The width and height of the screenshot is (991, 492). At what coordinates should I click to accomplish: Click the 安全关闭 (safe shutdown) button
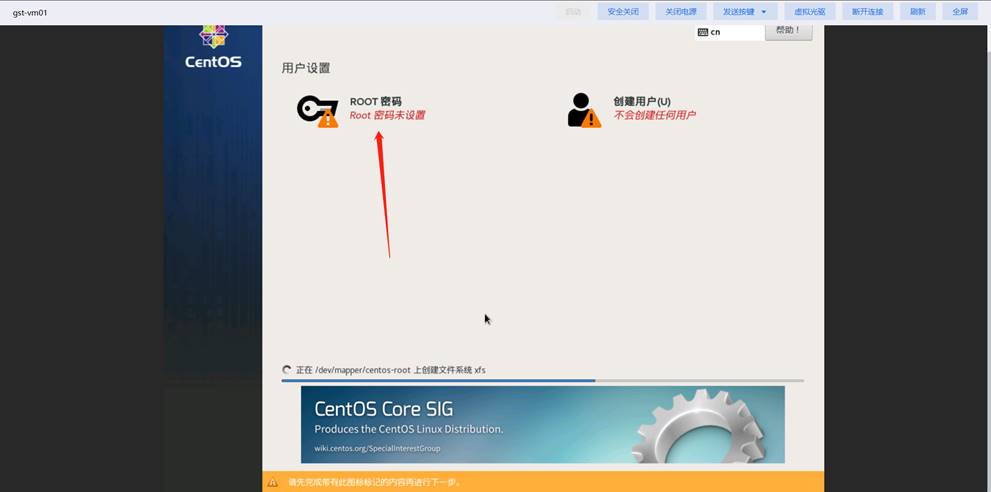(x=623, y=12)
